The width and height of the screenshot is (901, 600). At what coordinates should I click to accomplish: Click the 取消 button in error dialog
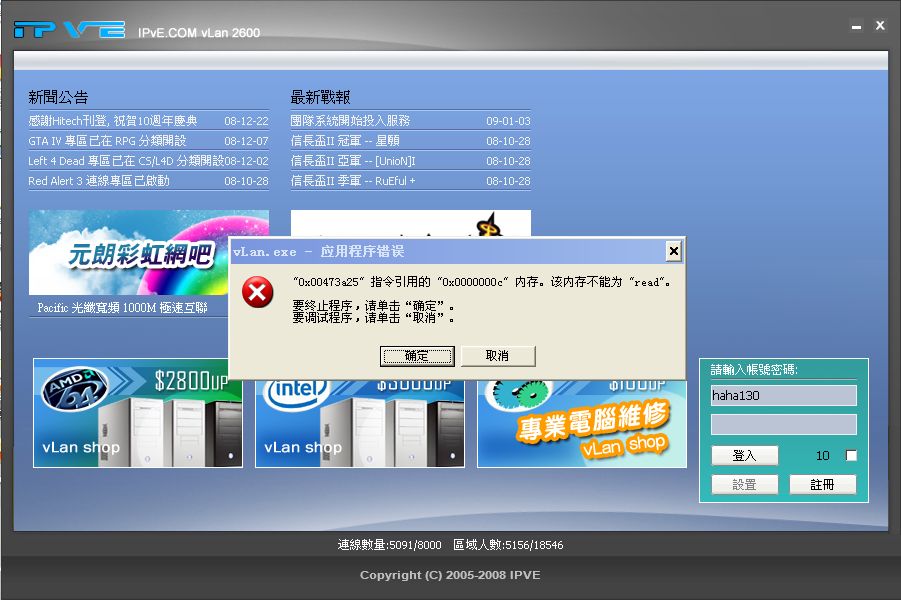[x=498, y=356]
